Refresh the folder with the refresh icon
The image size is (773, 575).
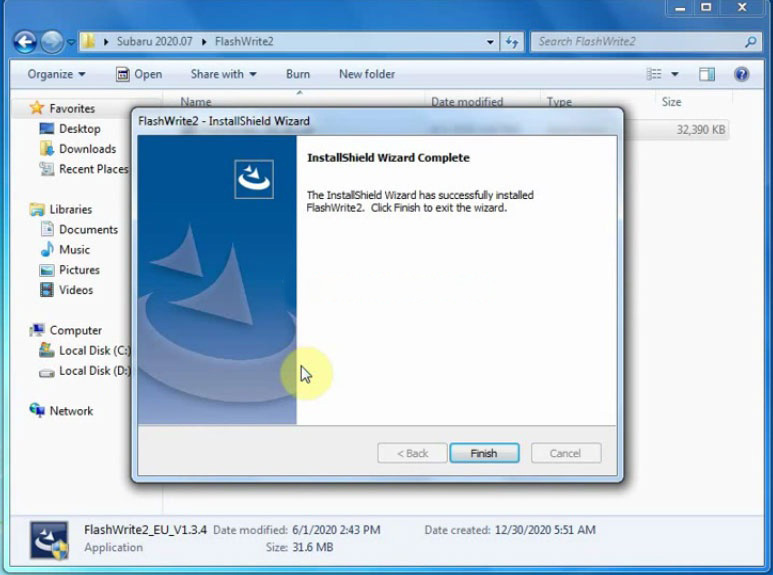click(x=512, y=42)
